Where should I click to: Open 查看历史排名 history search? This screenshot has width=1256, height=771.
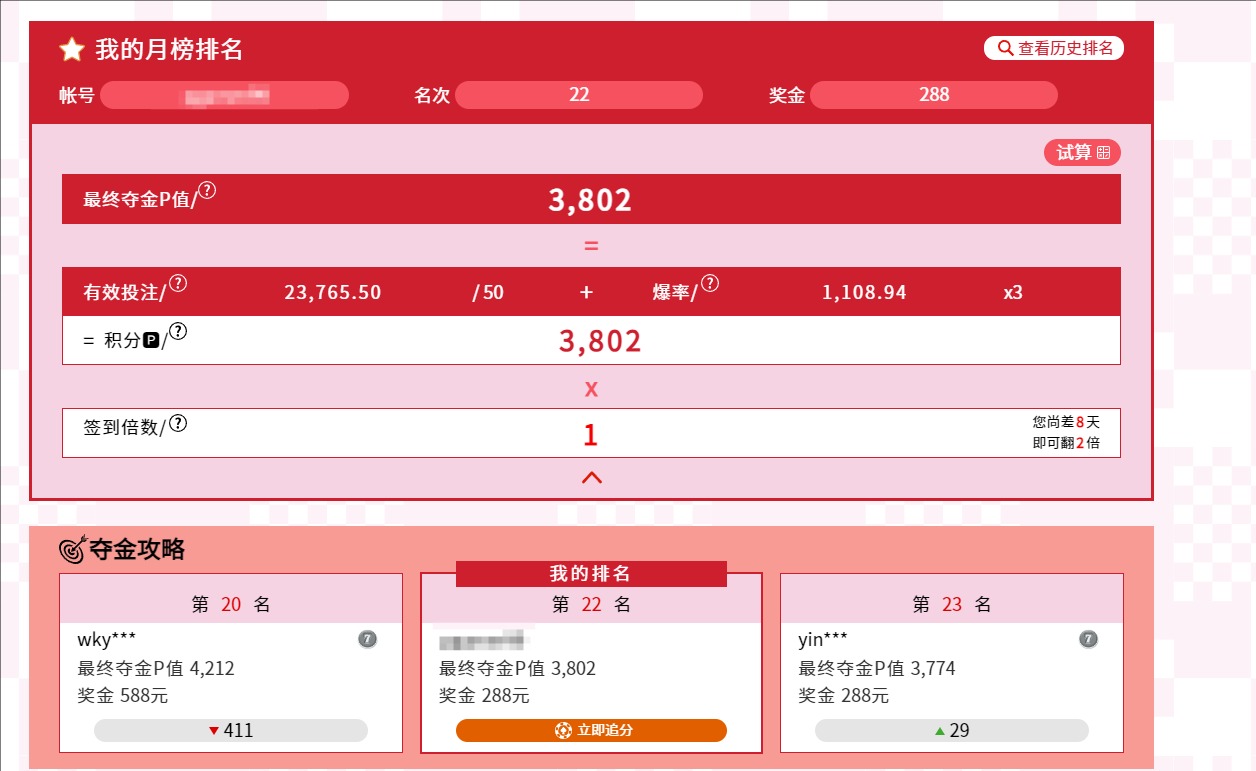(1054, 48)
